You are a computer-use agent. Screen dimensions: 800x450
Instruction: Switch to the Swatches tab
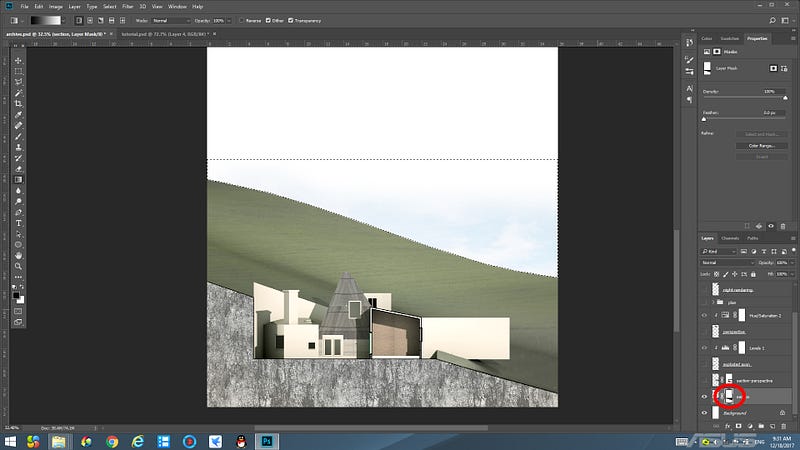point(730,38)
